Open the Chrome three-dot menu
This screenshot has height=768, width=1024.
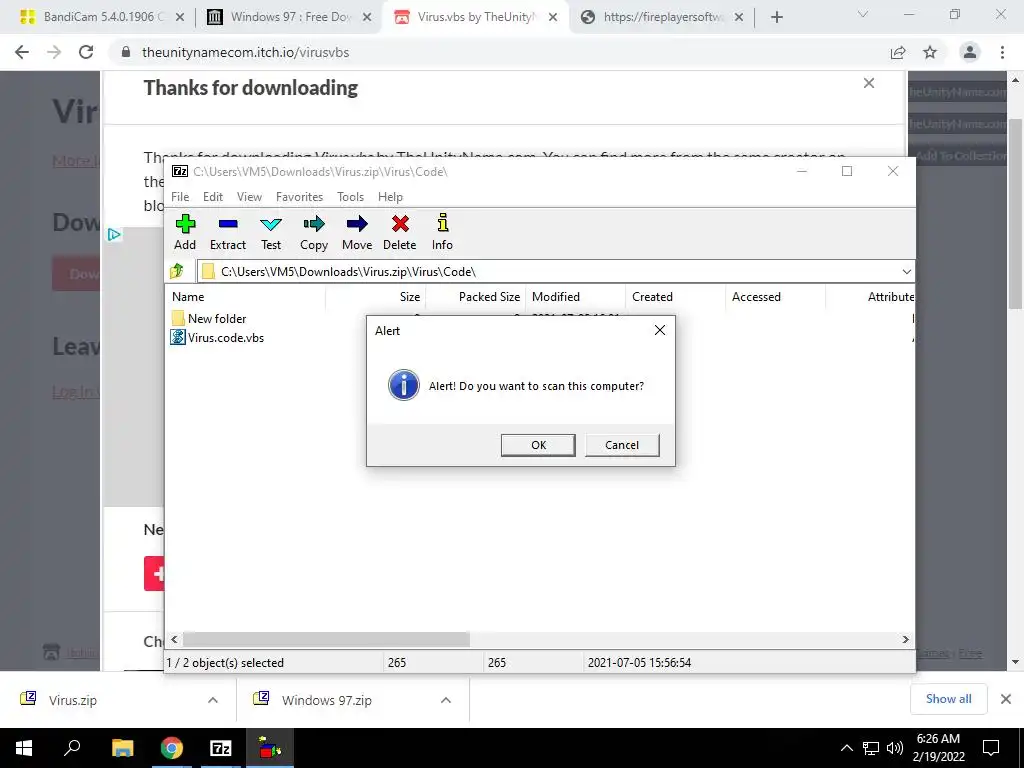tap(1002, 52)
